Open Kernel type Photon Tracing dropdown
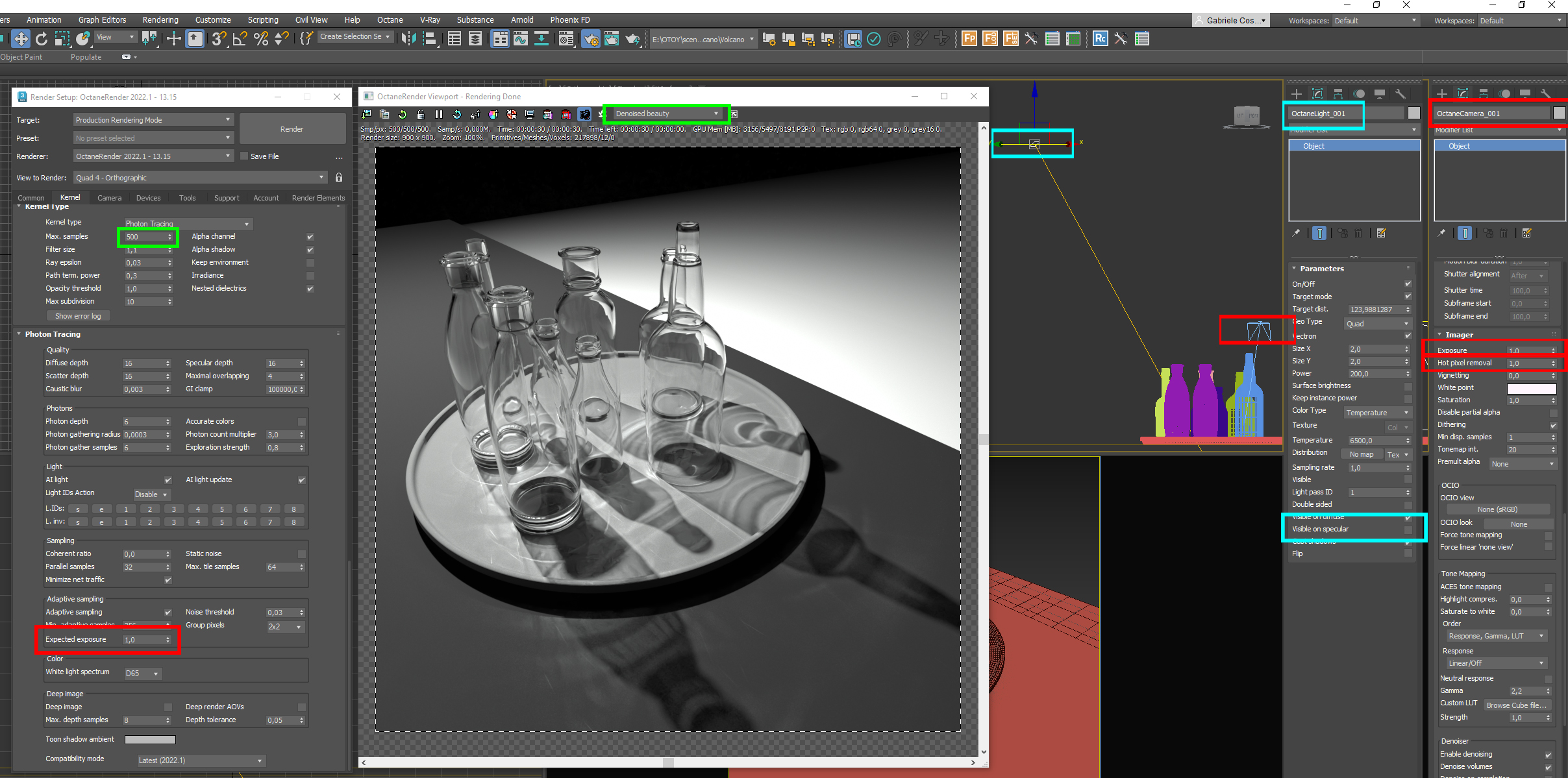This screenshot has height=778, width=1568. coord(187,224)
